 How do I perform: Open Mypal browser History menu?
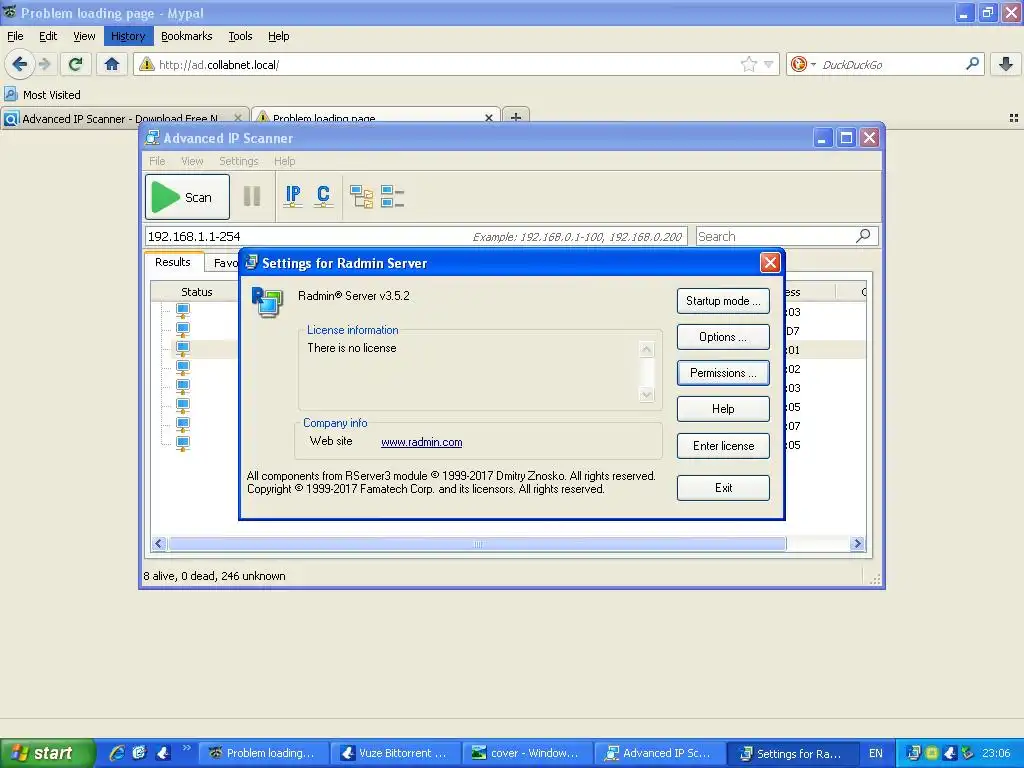128,36
